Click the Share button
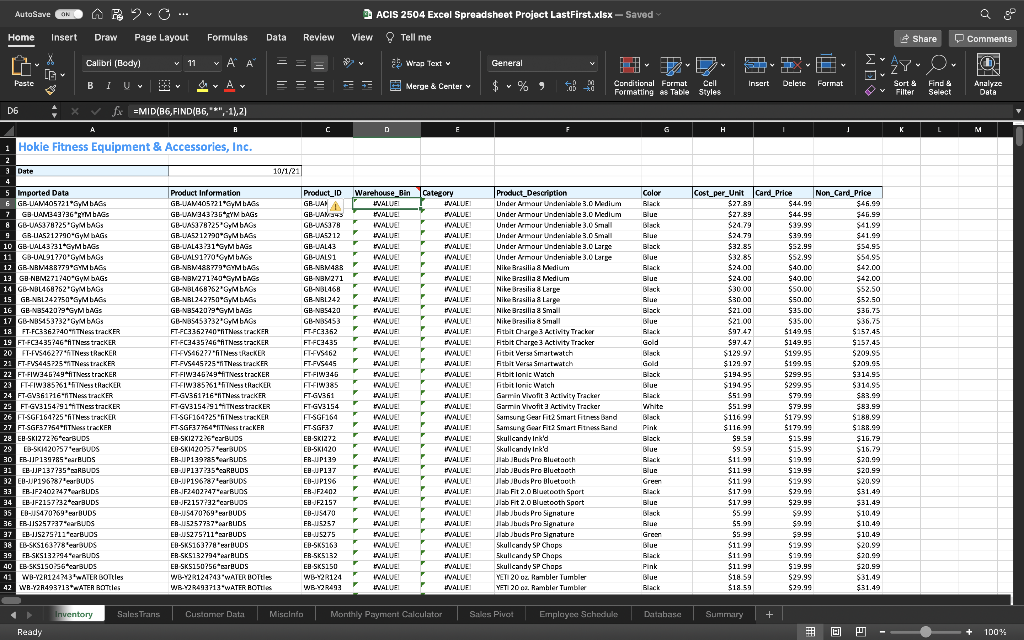The height and width of the screenshot is (640, 1024). pyautogui.click(x=918, y=38)
